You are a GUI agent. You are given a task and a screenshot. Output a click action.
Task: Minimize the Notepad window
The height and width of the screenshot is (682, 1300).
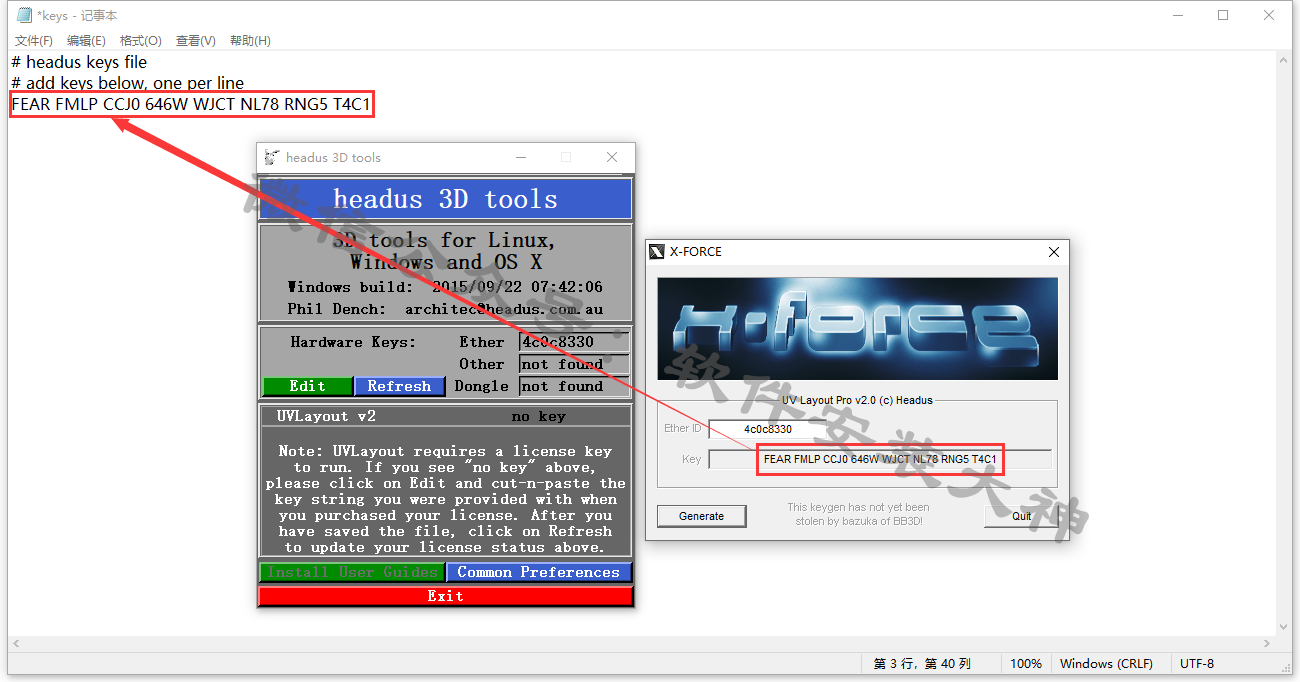pos(1177,15)
